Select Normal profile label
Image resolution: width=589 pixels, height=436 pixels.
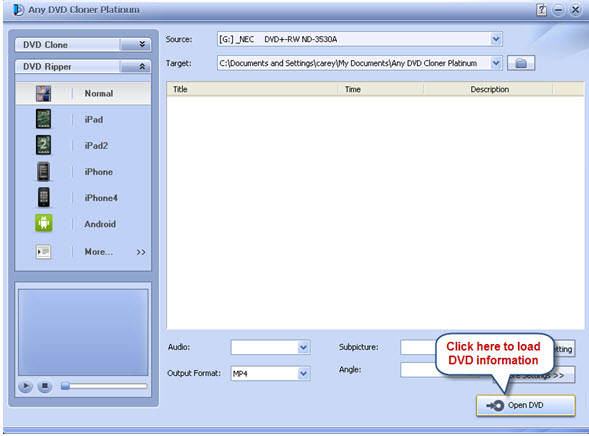[x=99, y=94]
